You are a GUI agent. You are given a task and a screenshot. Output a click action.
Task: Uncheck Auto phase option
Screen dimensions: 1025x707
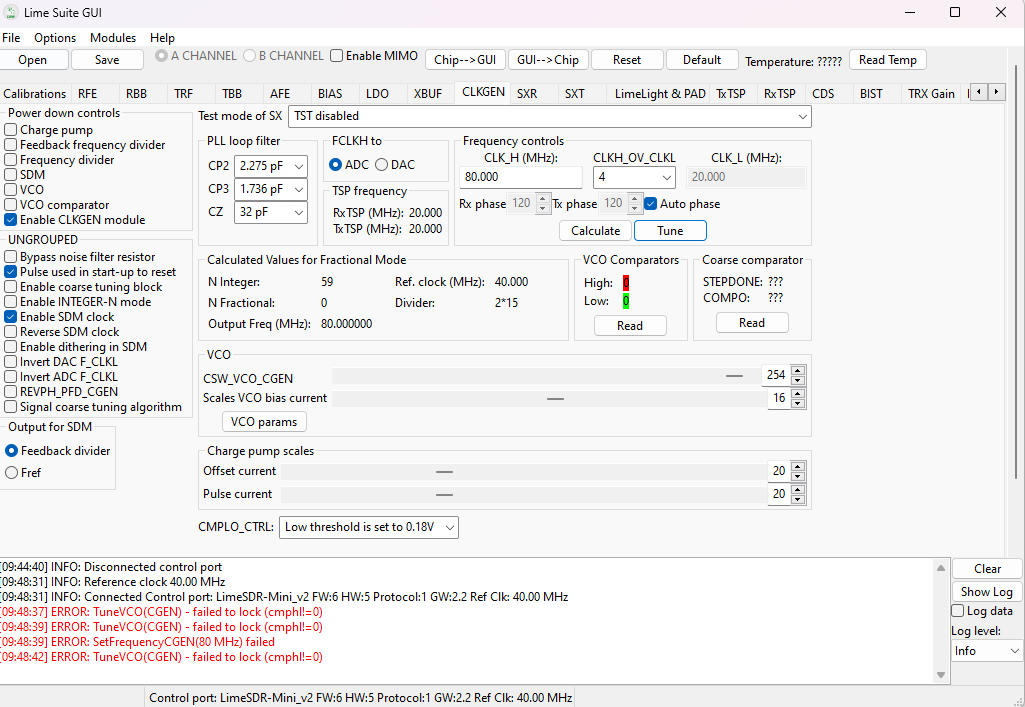point(650,204)
